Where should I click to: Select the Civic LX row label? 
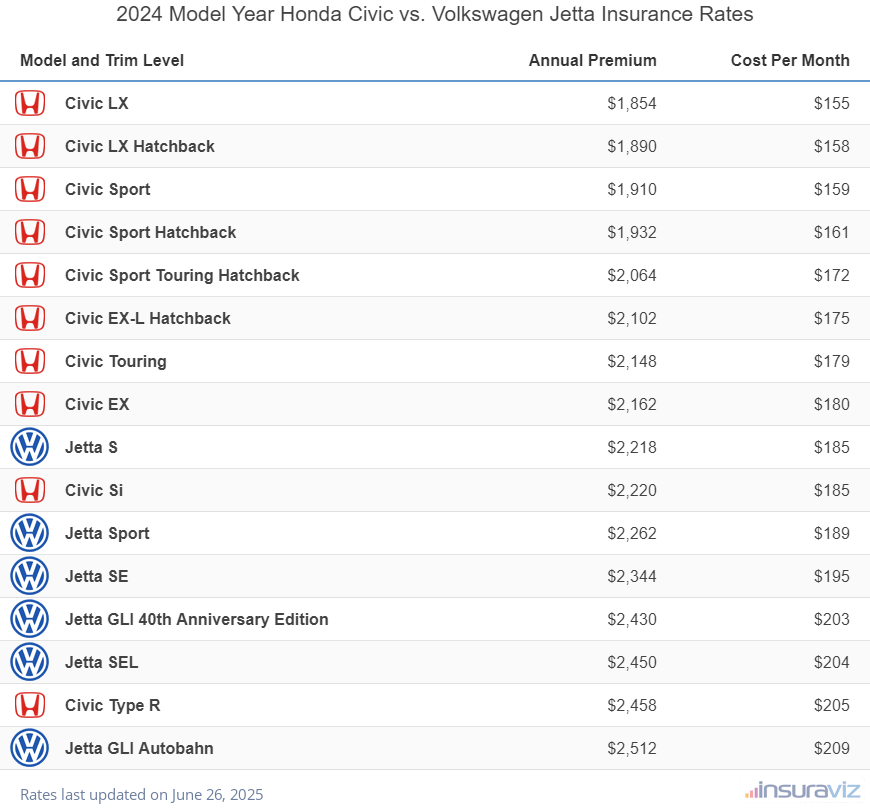pyautogui.click(x=97, y=103)
